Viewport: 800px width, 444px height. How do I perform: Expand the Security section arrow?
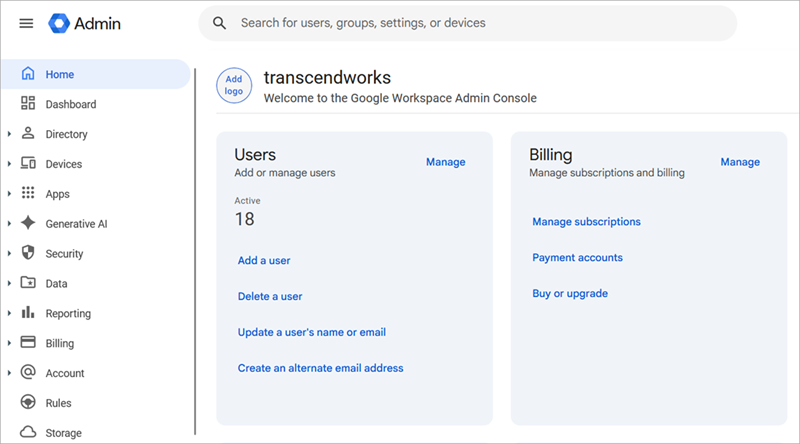(x=9, y=254)
